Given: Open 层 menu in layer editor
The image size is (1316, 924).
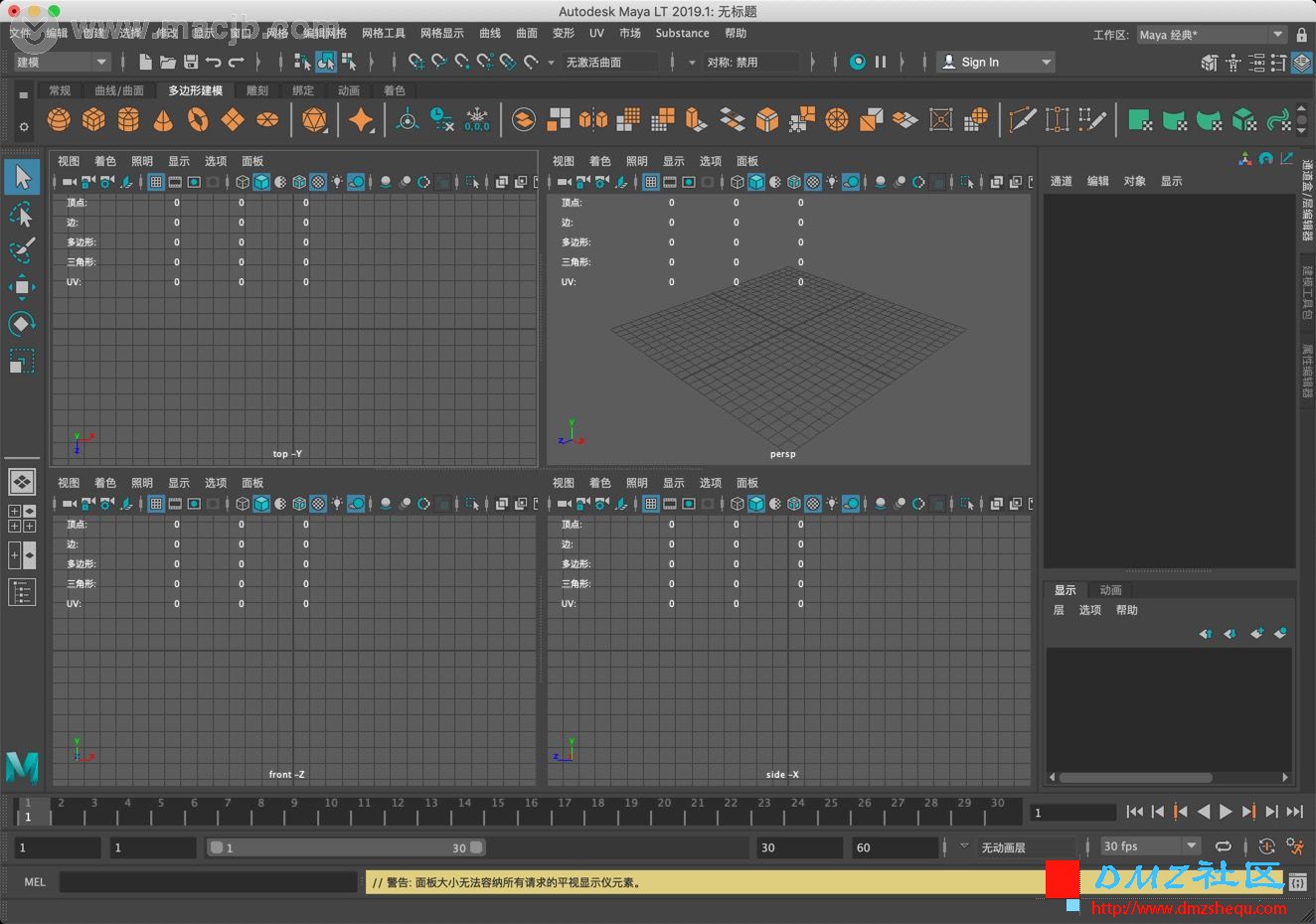Looking at the screenshot, I should (x=1059, y=610).
